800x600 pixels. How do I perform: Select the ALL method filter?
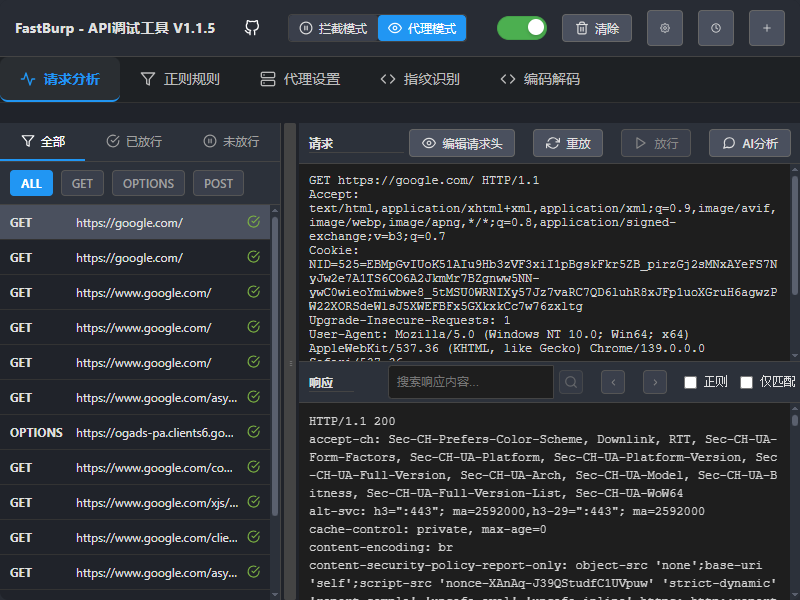click(x=31, y=183)
